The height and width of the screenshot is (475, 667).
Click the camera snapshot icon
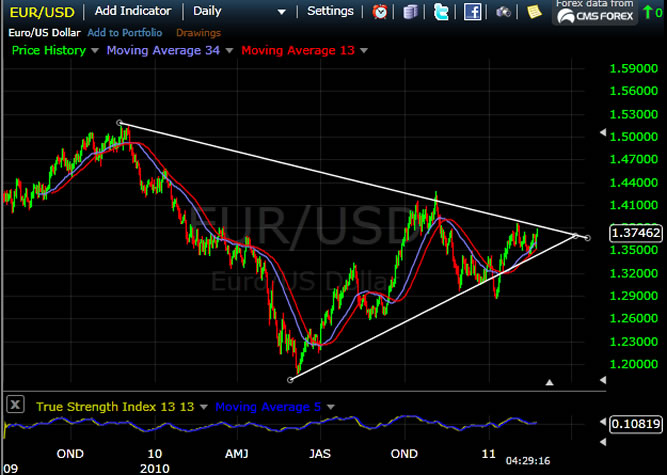504,12
